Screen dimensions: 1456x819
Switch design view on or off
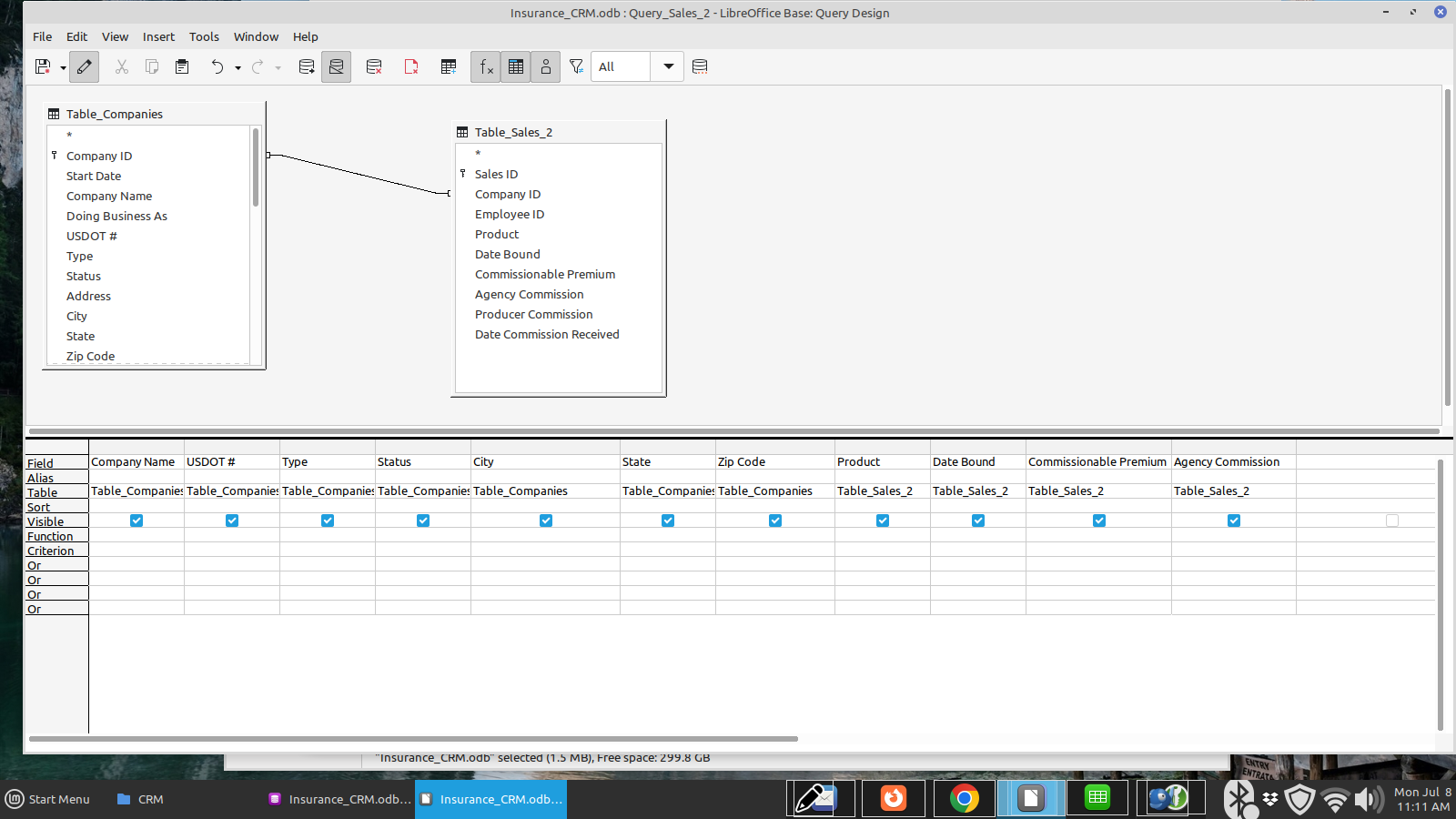point(336,66)
